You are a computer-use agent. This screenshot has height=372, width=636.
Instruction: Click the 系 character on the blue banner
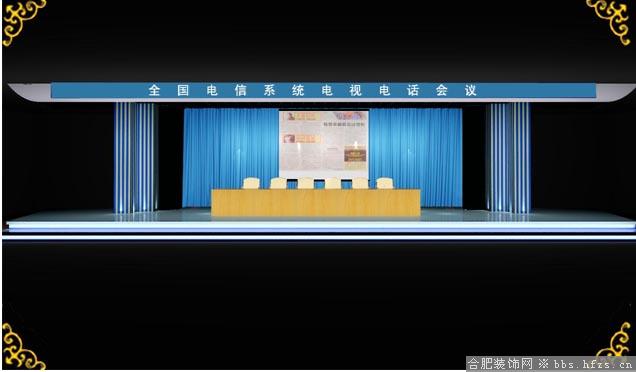[269, 90]
